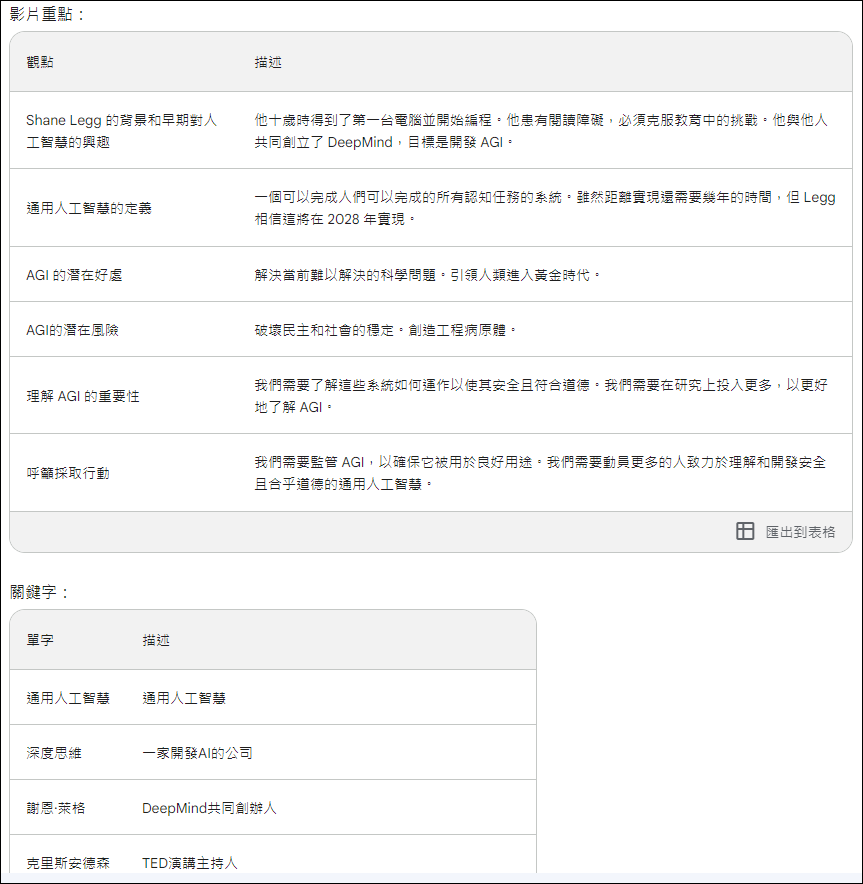Screen dimensions: 863x884
Task: Click the 克里斯安德森 keyword cell
Action: pos(68,863)
